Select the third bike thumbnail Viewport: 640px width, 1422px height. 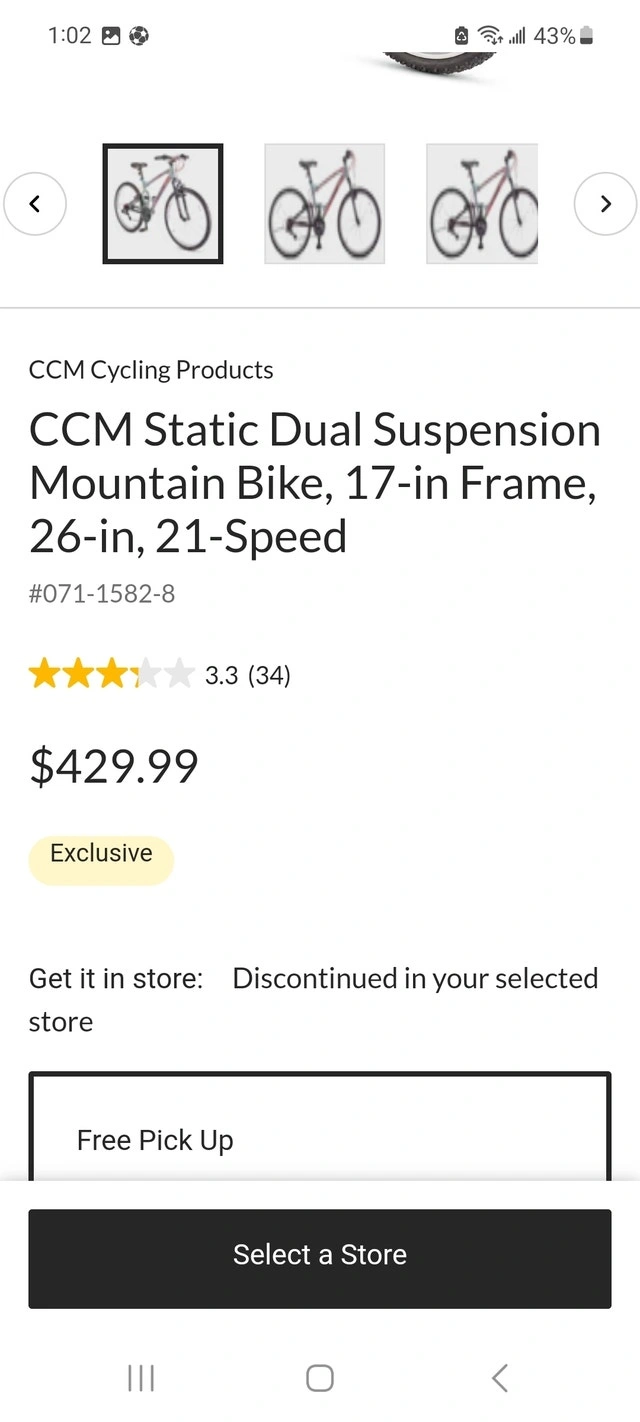coord(482,204)
